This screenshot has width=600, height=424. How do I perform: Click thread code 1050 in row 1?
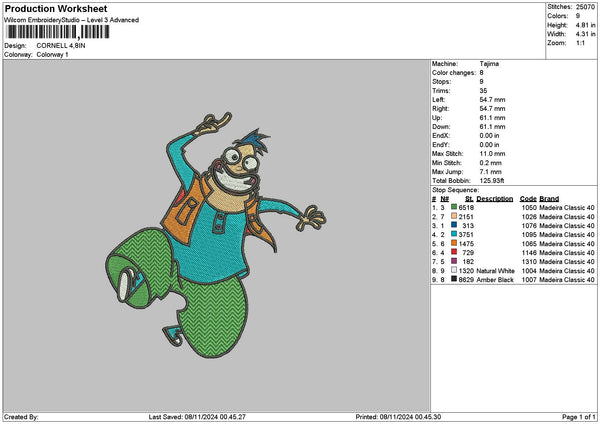529,207
